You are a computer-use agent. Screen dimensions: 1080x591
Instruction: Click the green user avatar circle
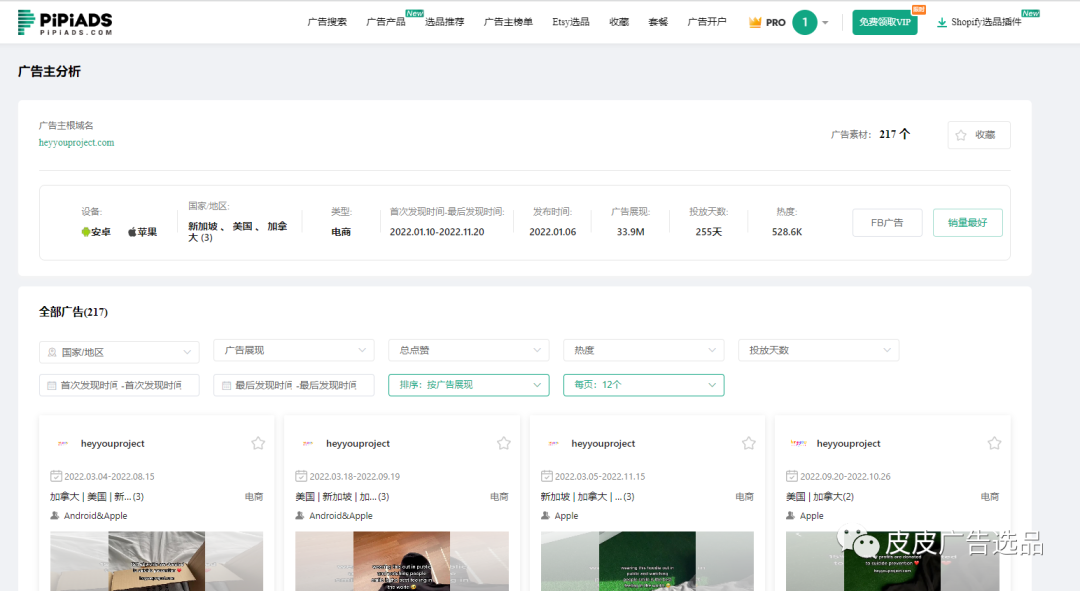click(804, 22)
